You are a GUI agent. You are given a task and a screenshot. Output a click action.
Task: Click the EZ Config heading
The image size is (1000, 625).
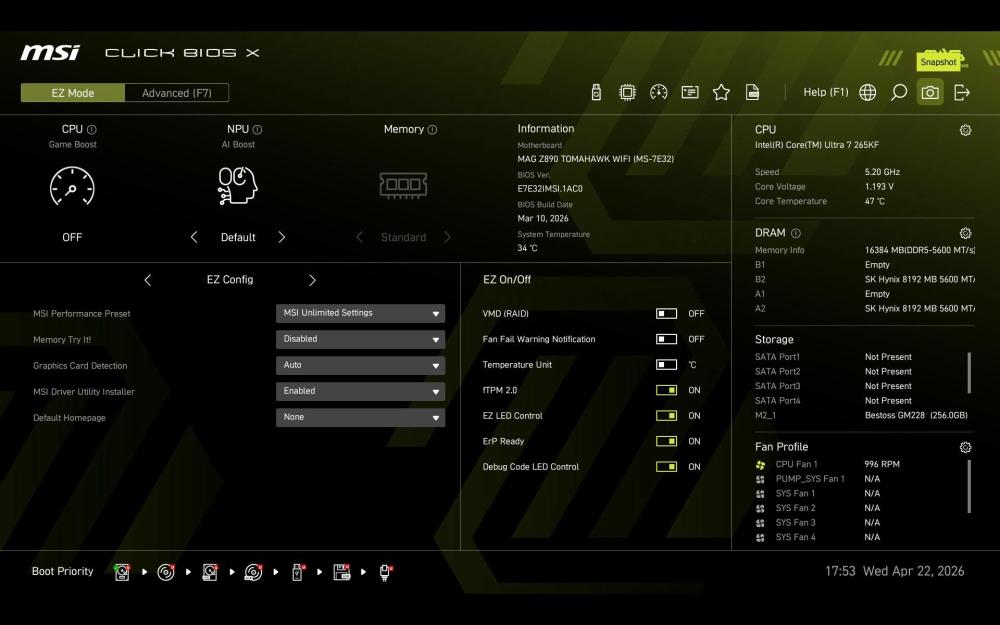coord(230,280)
